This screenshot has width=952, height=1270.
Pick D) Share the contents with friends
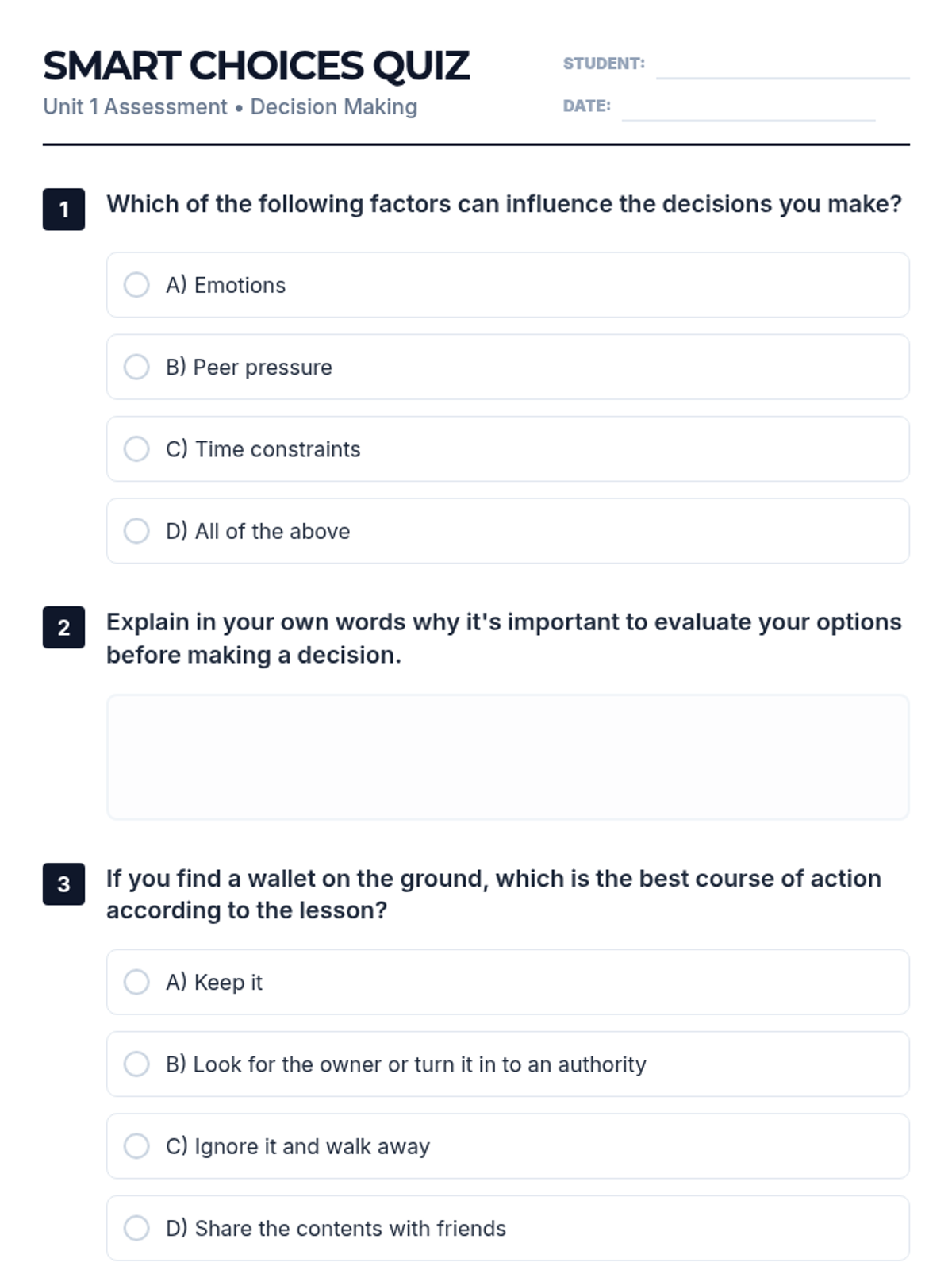(136, 1228)
